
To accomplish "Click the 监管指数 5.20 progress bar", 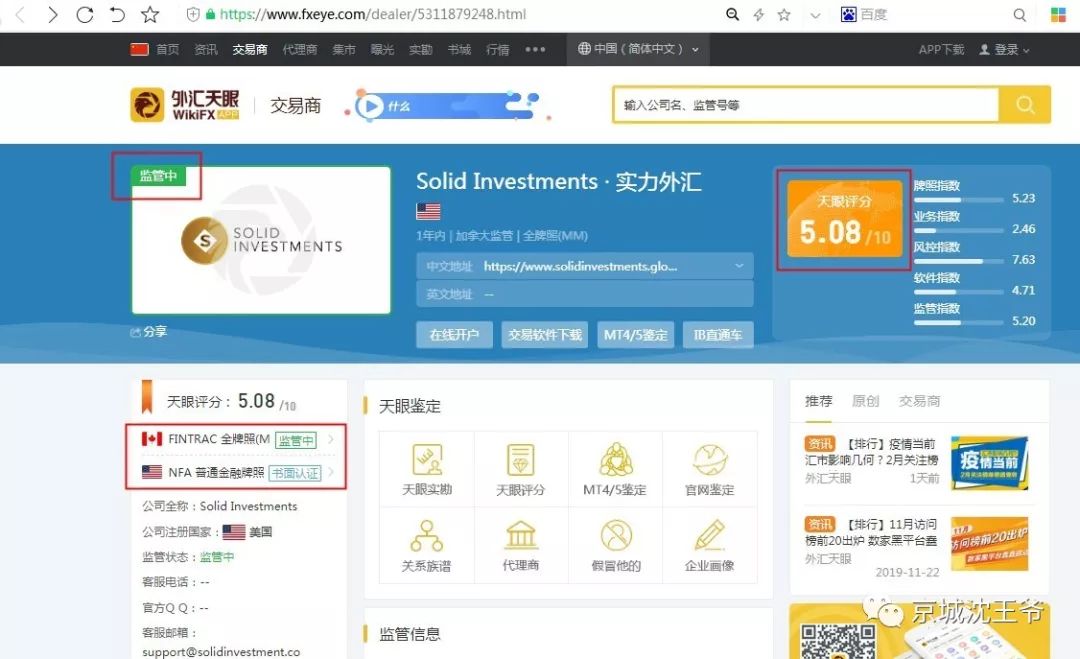I will click(x=958, y=322).
